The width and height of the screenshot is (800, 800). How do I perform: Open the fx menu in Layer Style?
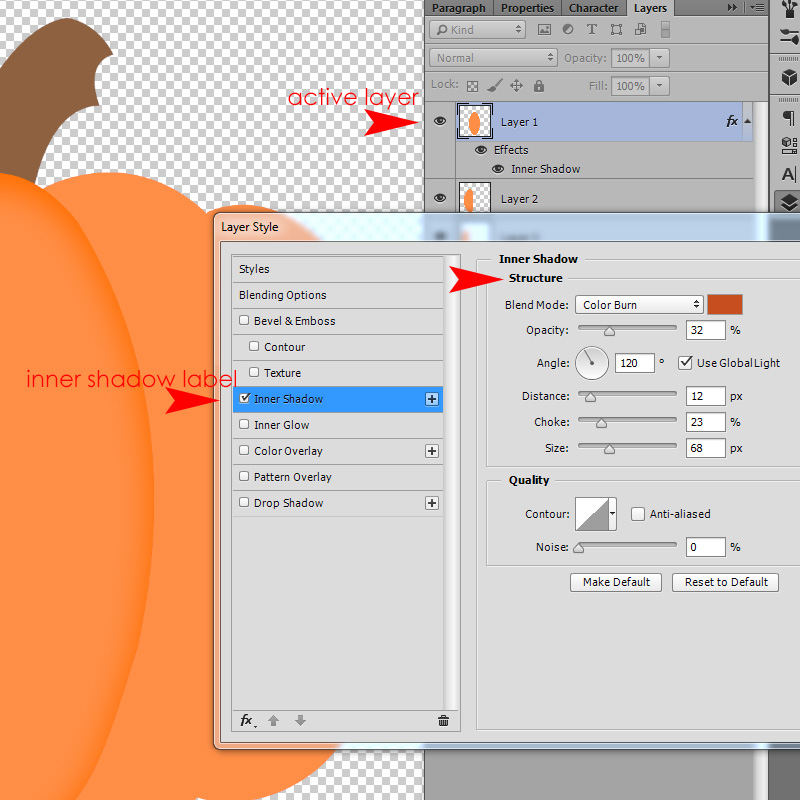pyautogui.click(x=247, y=720)
